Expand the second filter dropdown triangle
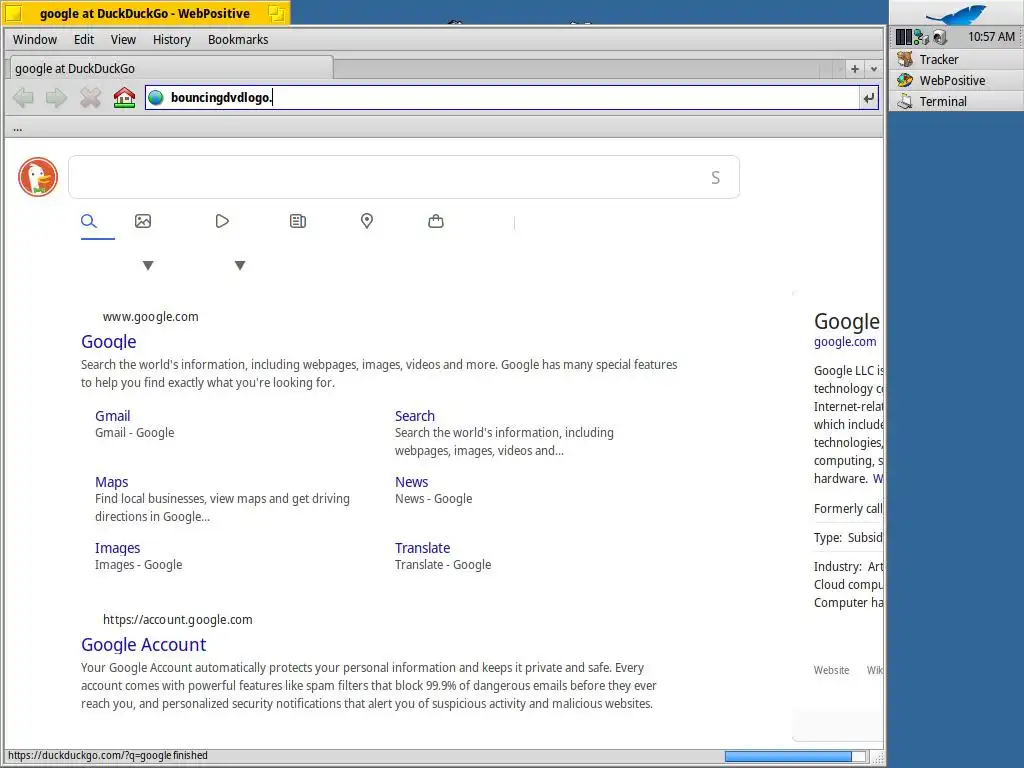The width and height of the screenshot is (1024, 768). pos(240,266)
